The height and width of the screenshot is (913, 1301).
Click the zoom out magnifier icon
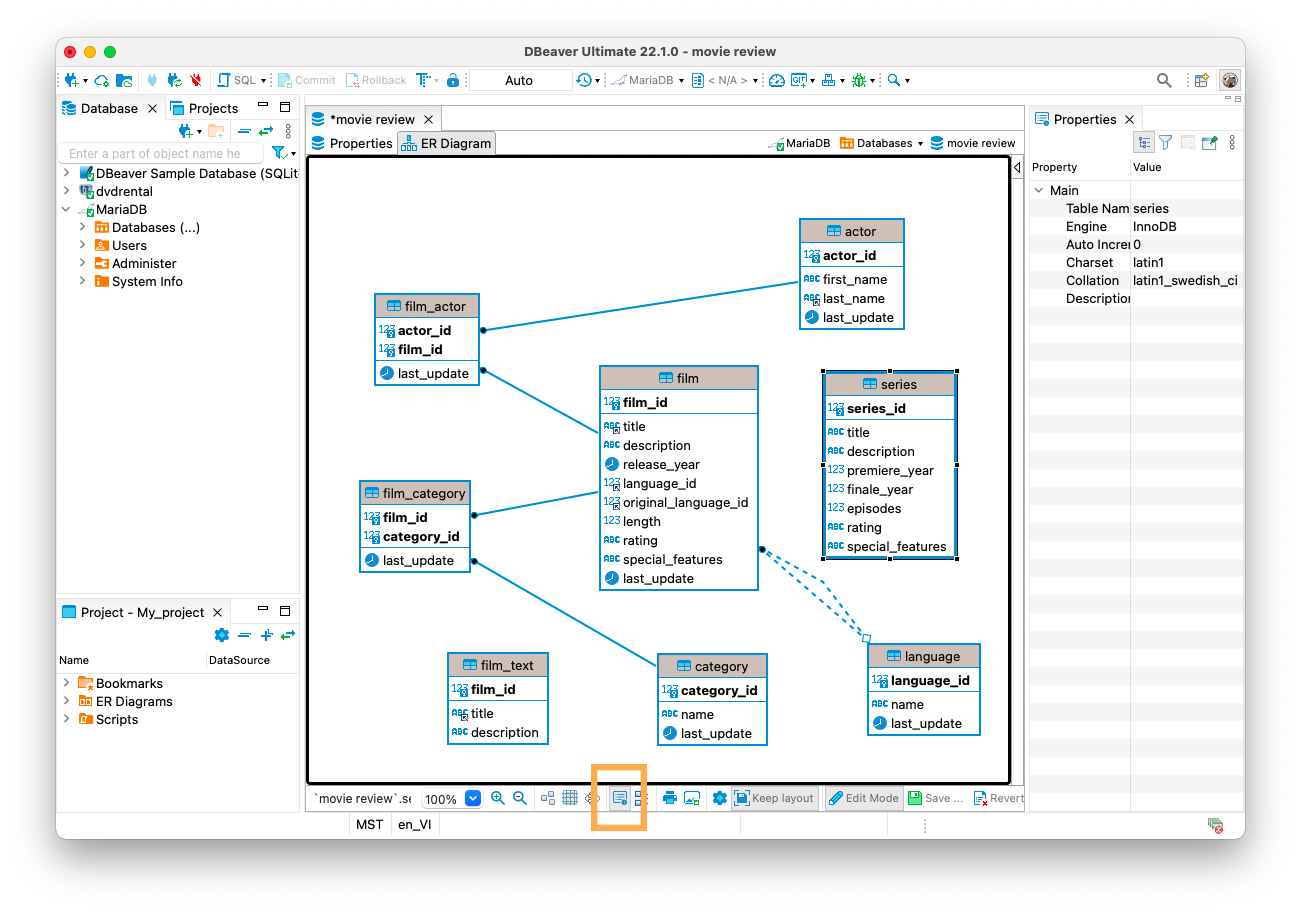(520, 798)
